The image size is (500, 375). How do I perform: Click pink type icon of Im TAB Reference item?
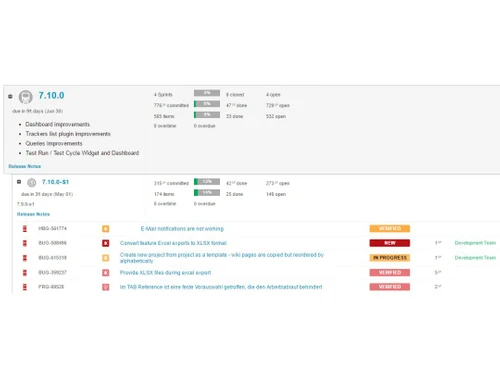[x=106, y=287]
